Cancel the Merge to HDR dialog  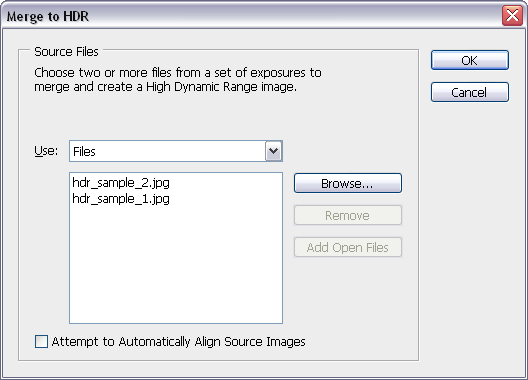470,92
